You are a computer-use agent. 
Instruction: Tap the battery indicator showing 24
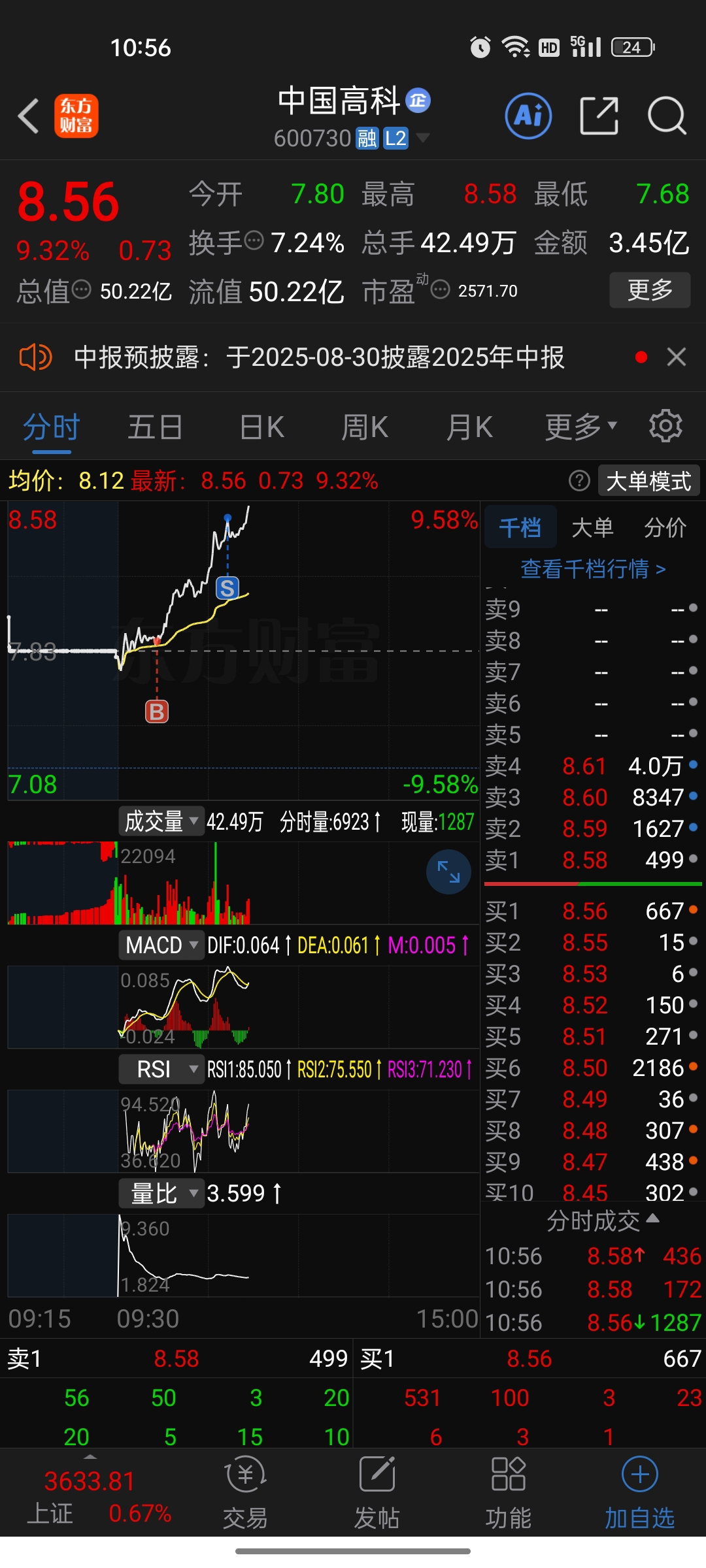click(633, 47)
